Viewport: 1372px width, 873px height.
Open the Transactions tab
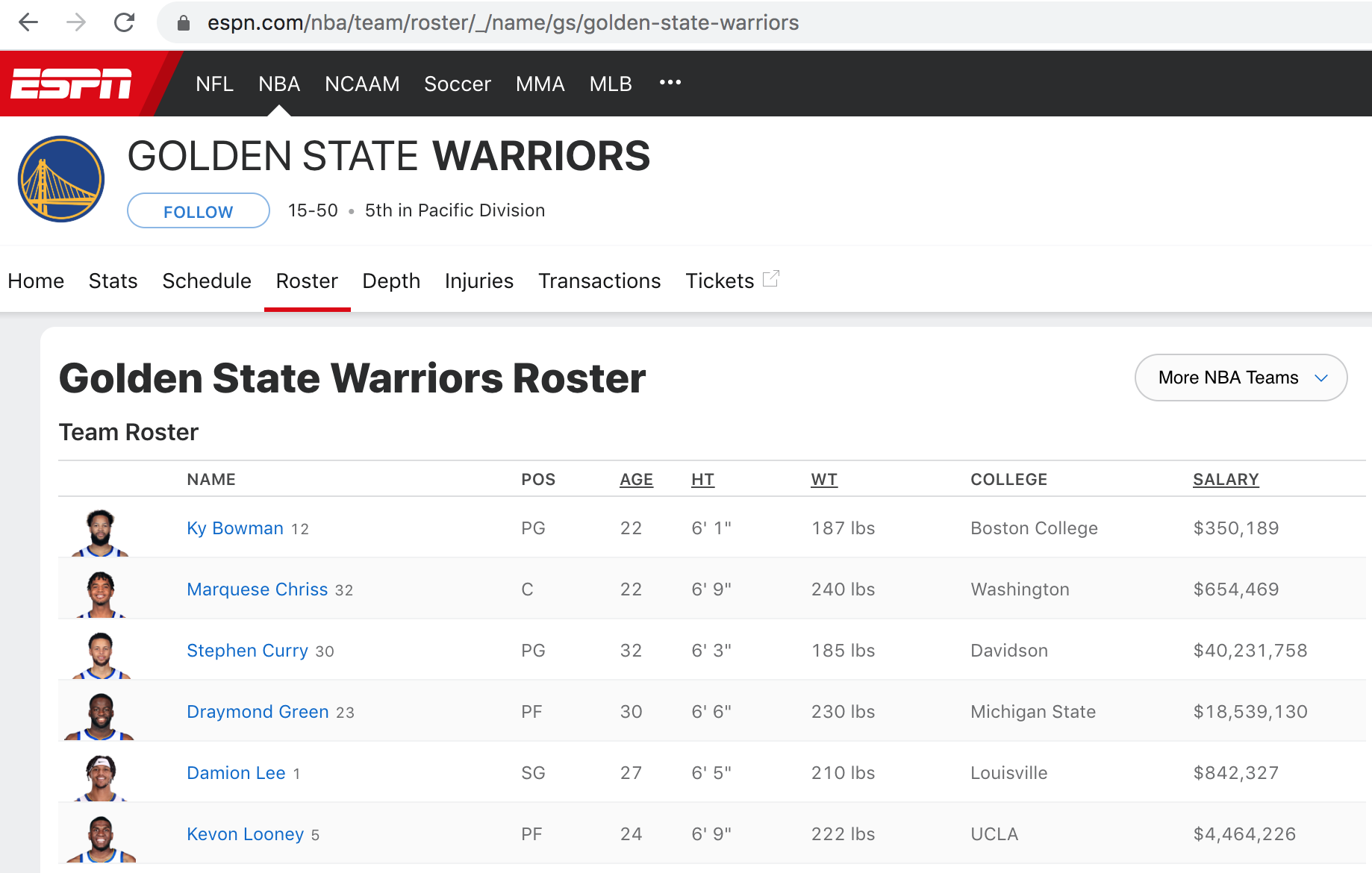(x=599, y=281)
